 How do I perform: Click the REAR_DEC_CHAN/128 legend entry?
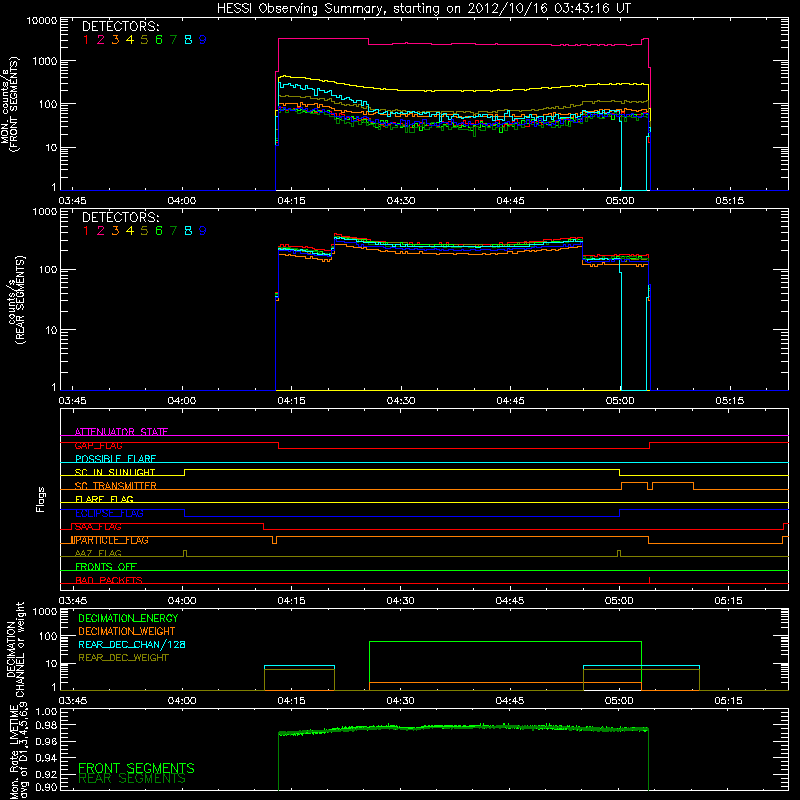(132, 645)
